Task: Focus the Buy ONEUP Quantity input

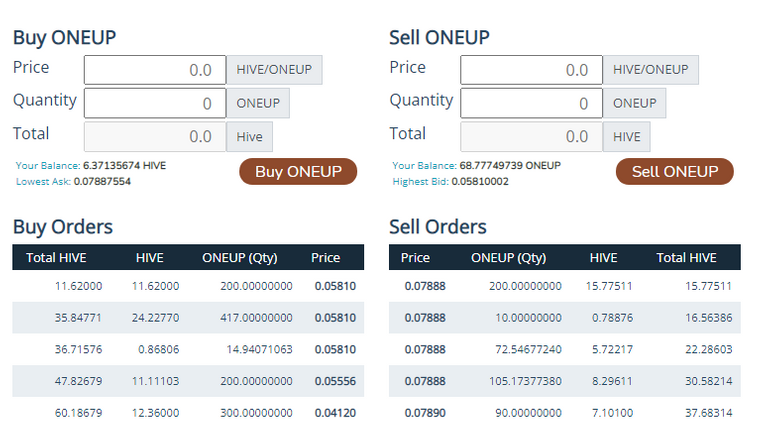Action: point(155,103)
